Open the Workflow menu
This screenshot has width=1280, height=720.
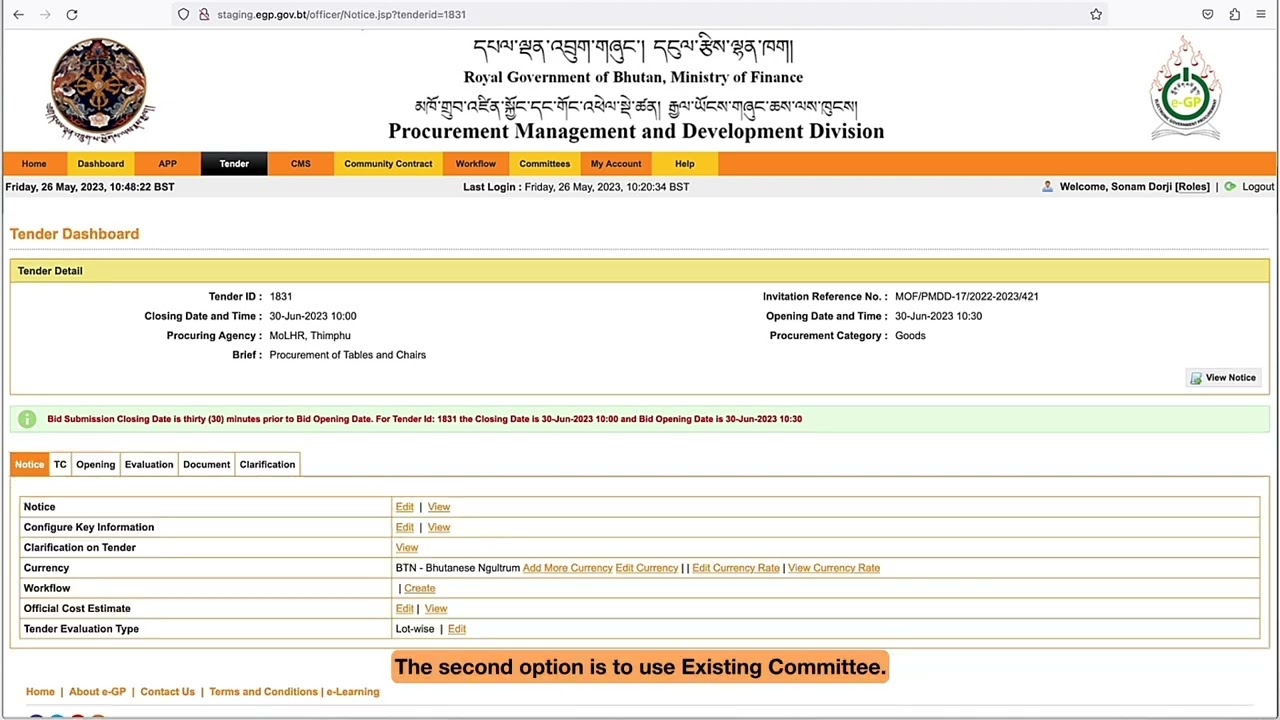475,164
